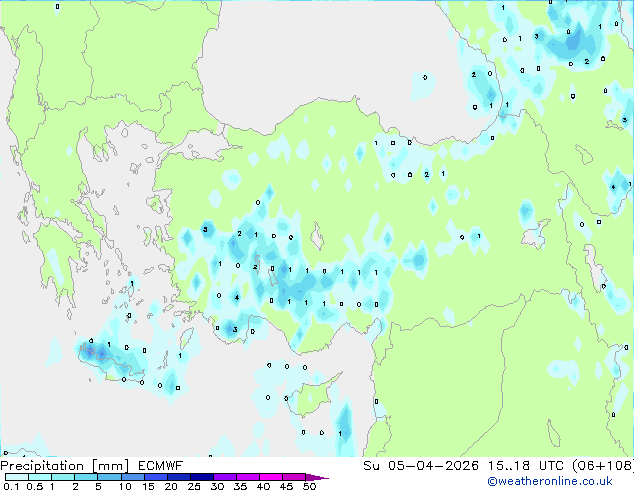
Task: Click the Cyprus island on the map
Action: point(313,396)
